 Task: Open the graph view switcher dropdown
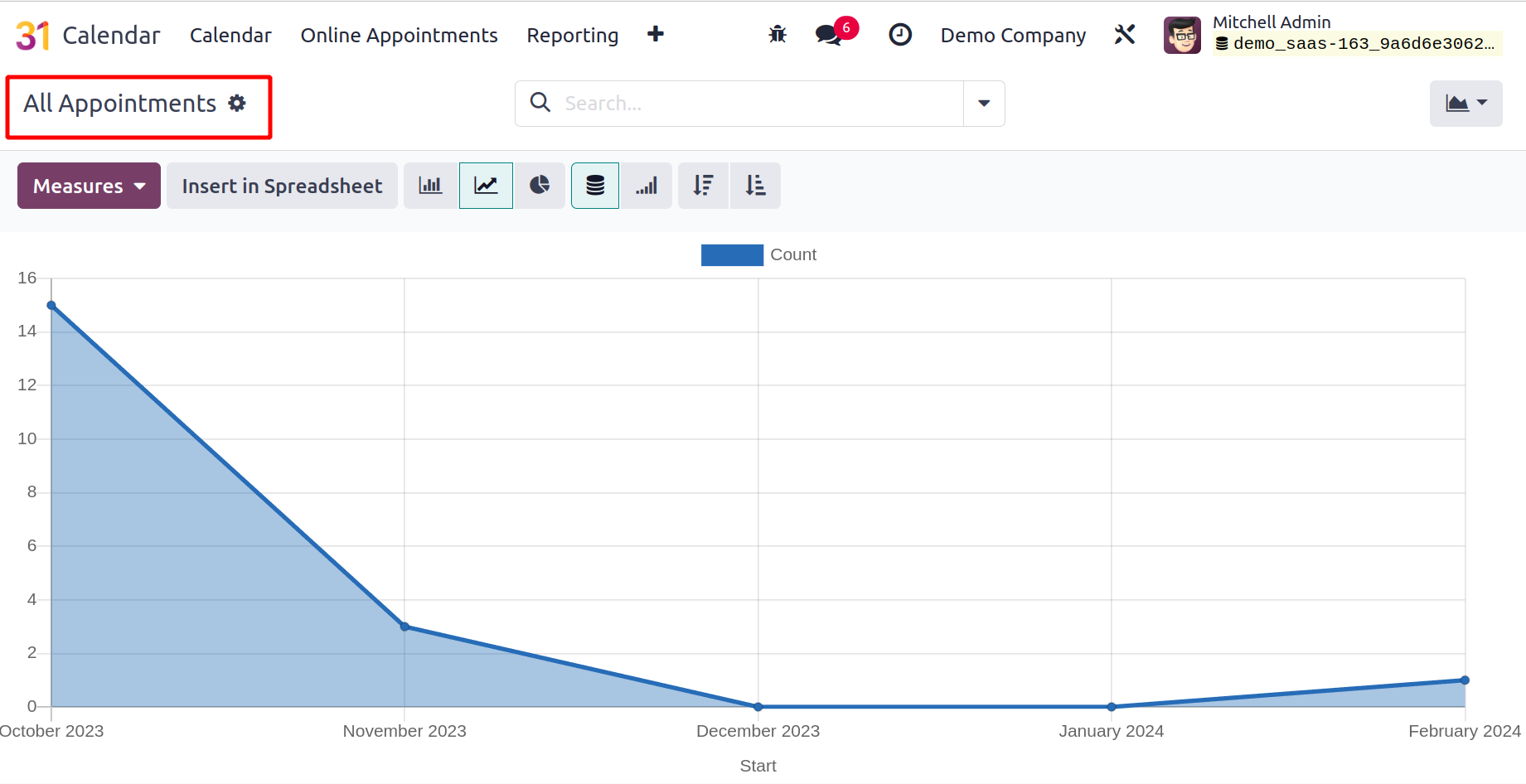[x=1465, y=104]
